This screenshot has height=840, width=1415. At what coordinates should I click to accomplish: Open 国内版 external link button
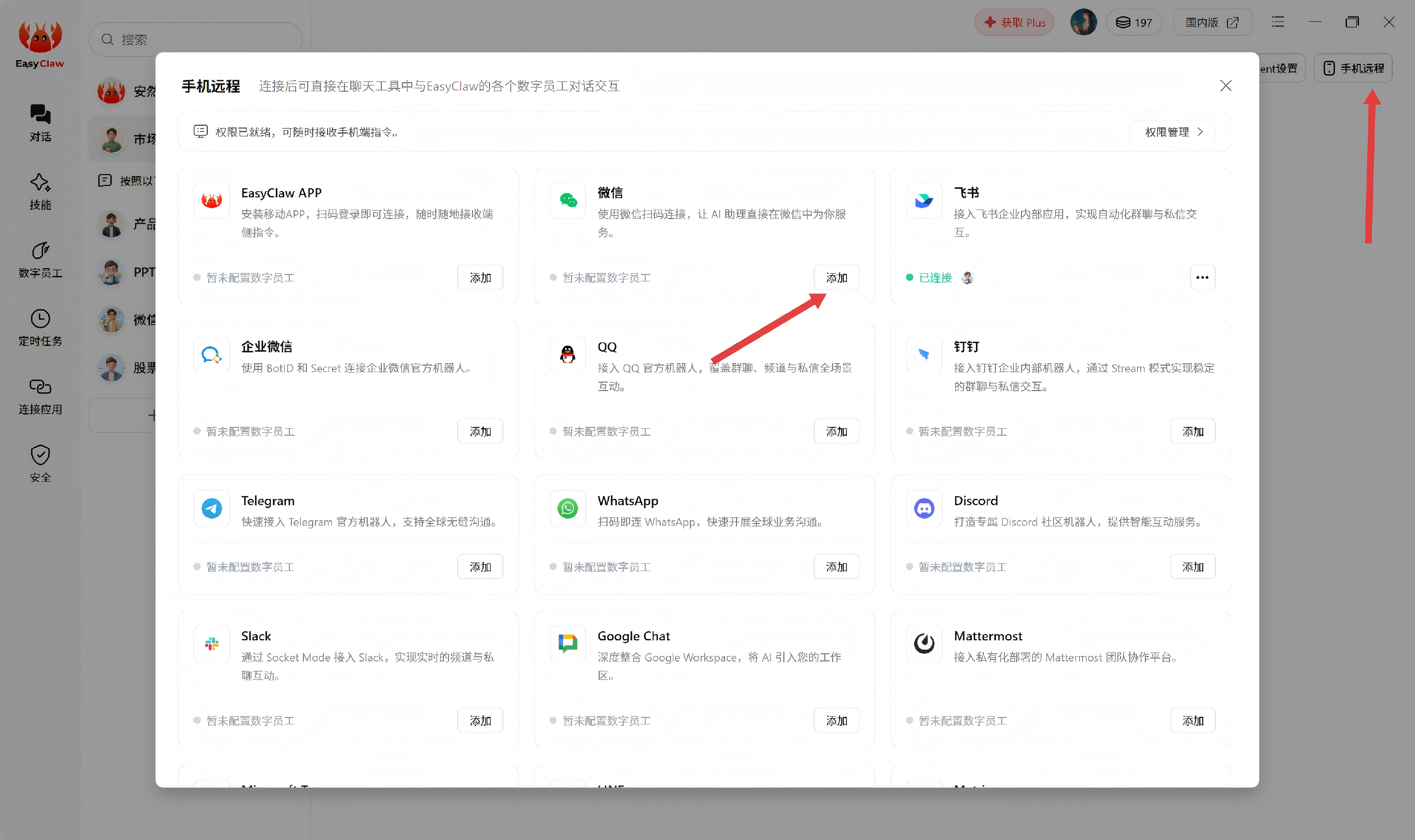[x=1212, y=23]
